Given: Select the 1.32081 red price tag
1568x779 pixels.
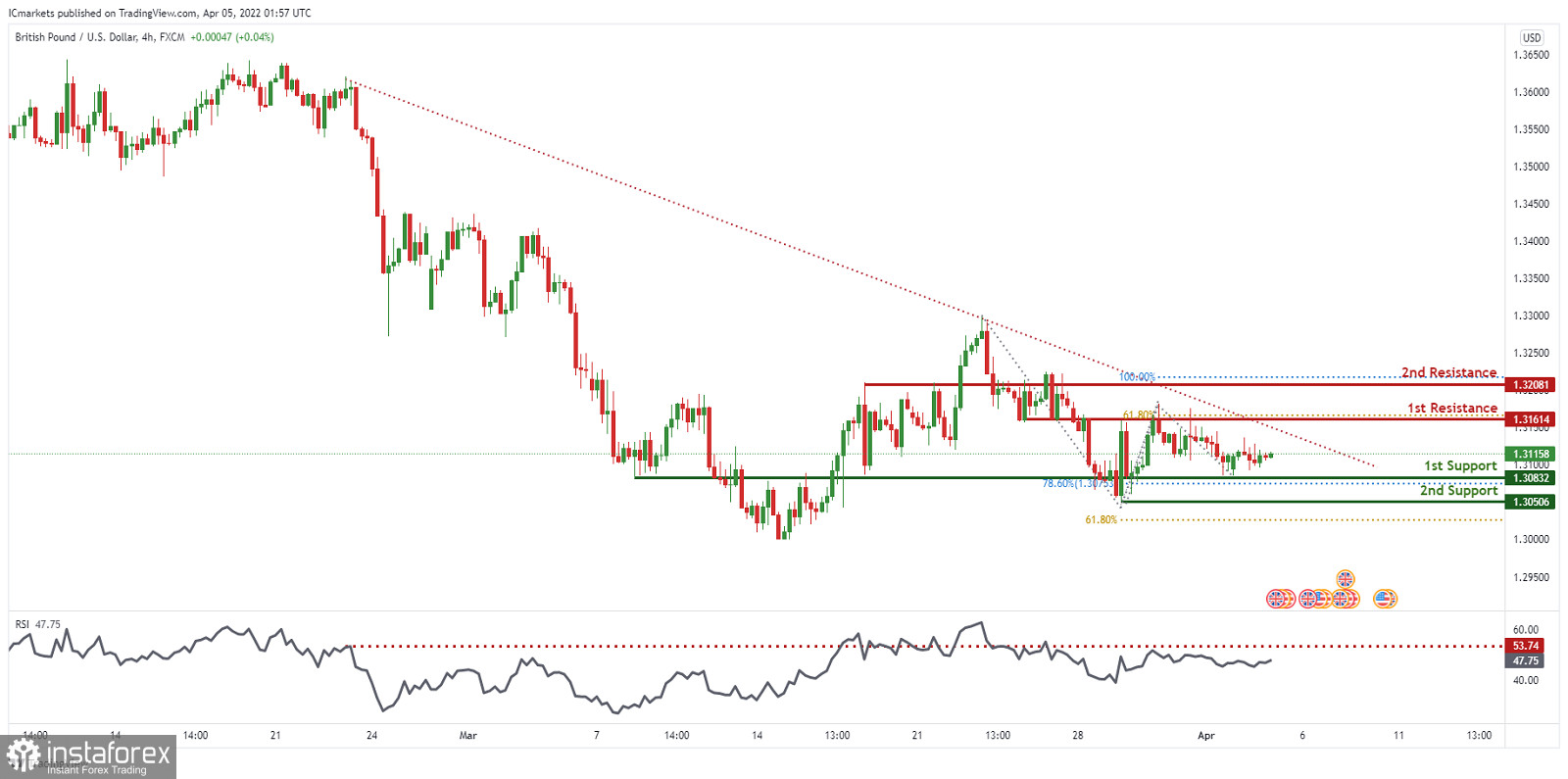Looking at the screenshot, I should (x=1531, y=384).
